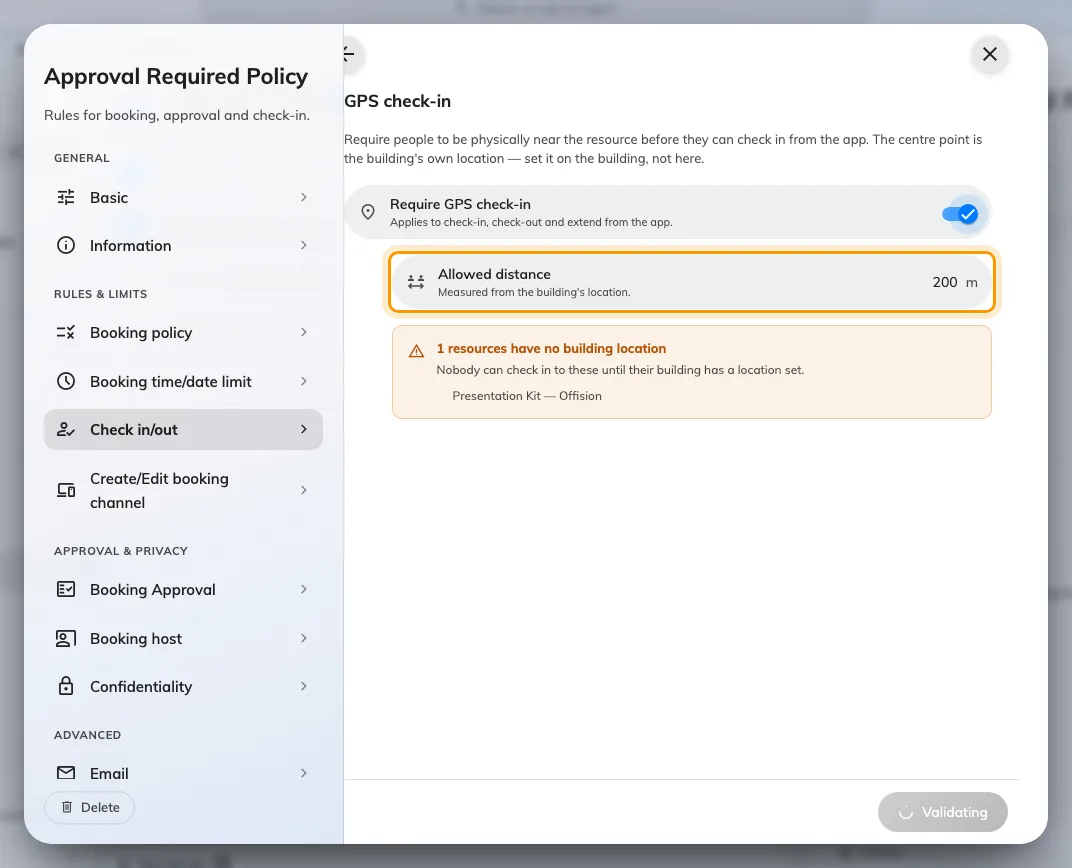Click the back arrow above GPS check-in
This screenshot has height=868, width=1072.
(x=349, y=54)
